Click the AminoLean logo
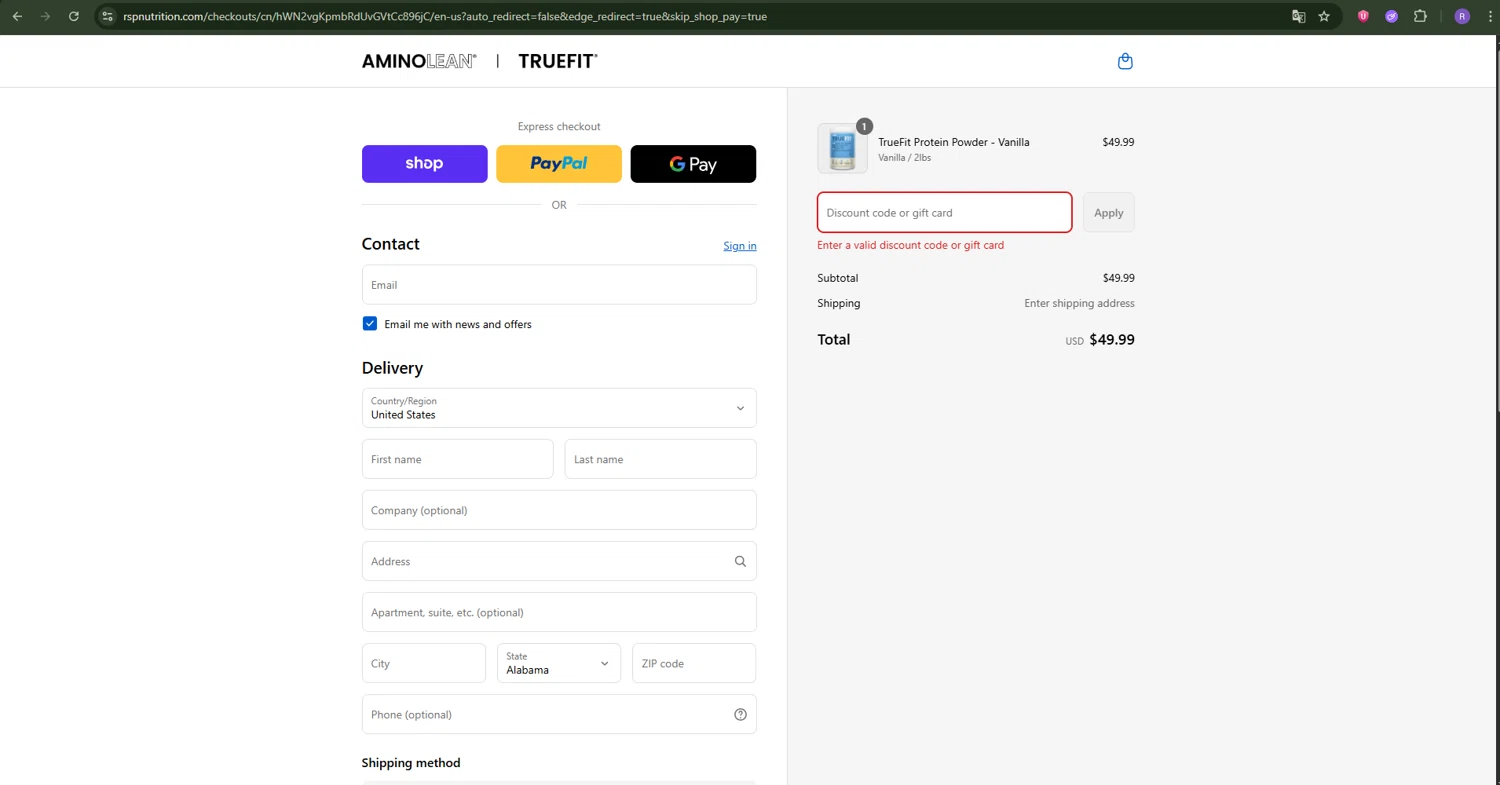1500x785 pixels. pyautogui.click(x=419, y=61)
